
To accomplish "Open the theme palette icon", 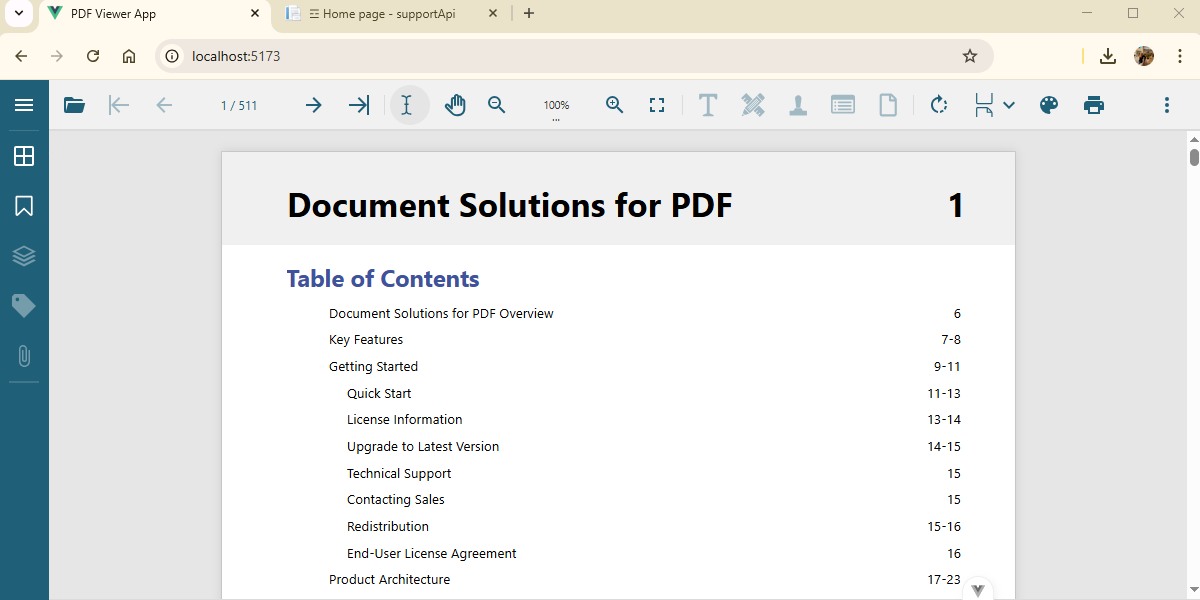I will (x=1048, y=105).
